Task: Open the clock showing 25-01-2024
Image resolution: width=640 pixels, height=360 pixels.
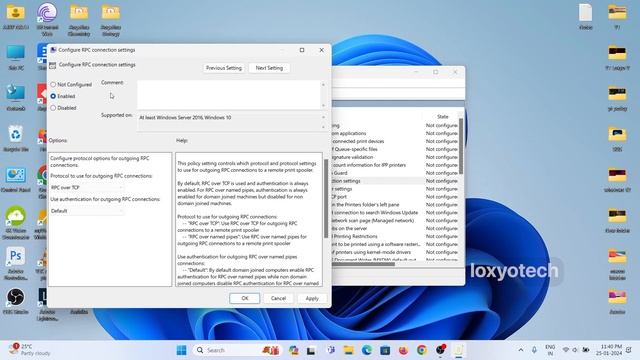Action: click(609, 350)
